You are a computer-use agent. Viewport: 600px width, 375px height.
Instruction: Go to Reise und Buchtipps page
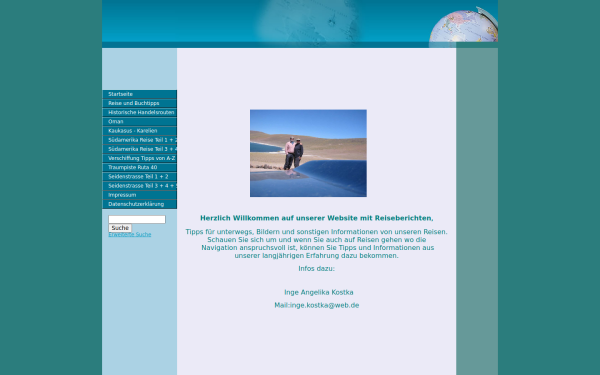click(x=139, y=103)
